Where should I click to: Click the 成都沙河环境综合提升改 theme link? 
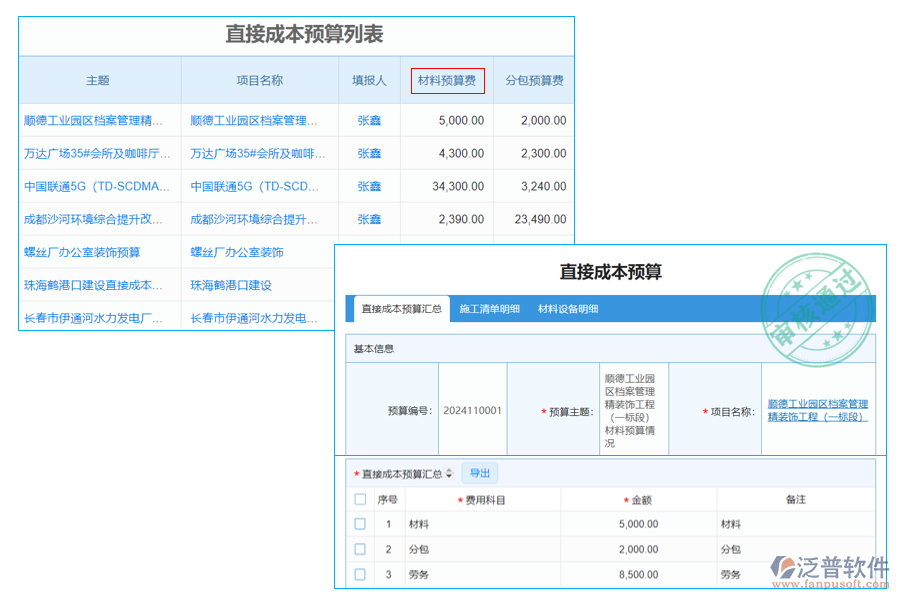tap(94, 219)
